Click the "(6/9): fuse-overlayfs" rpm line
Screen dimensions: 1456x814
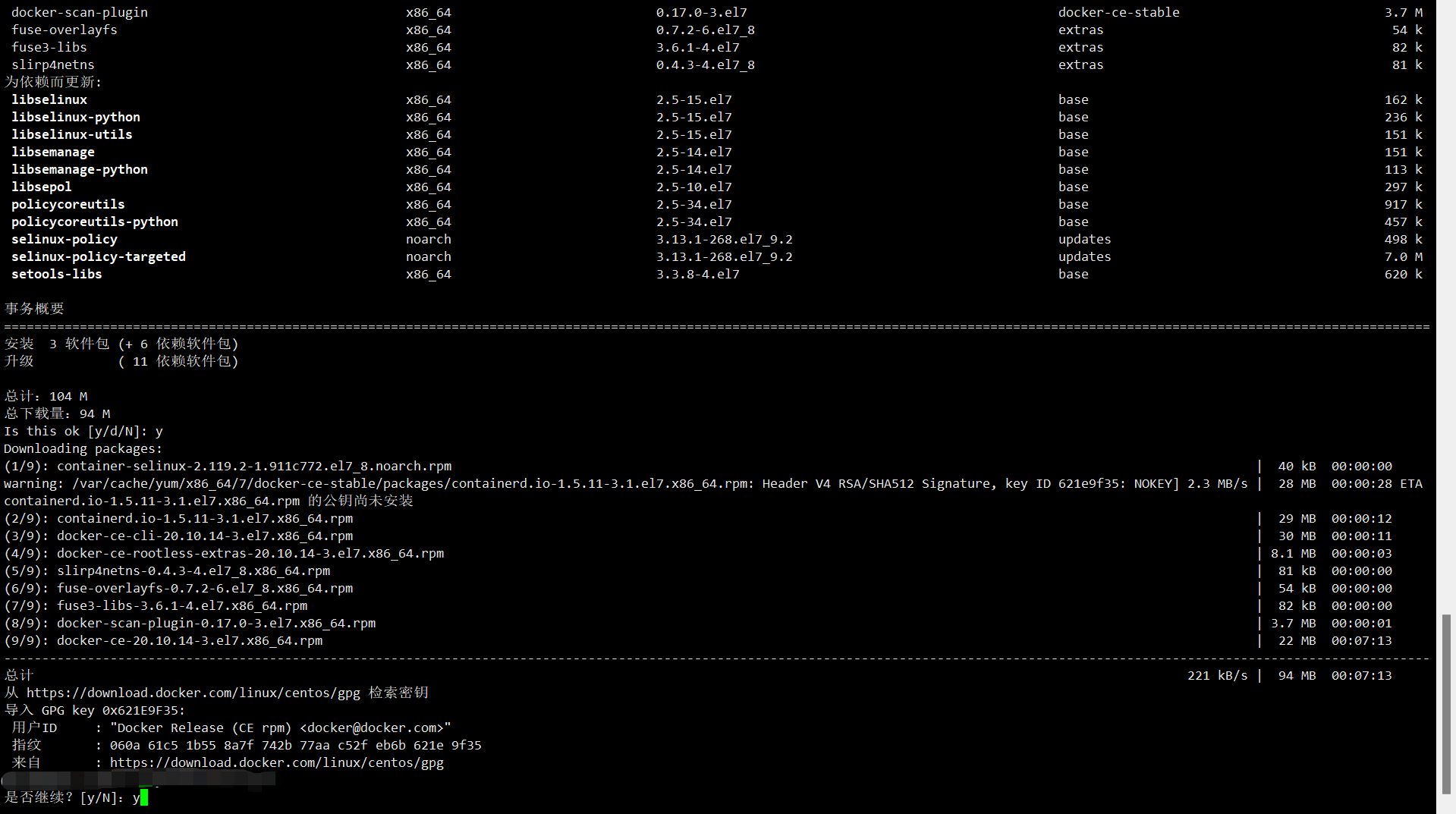178,588
